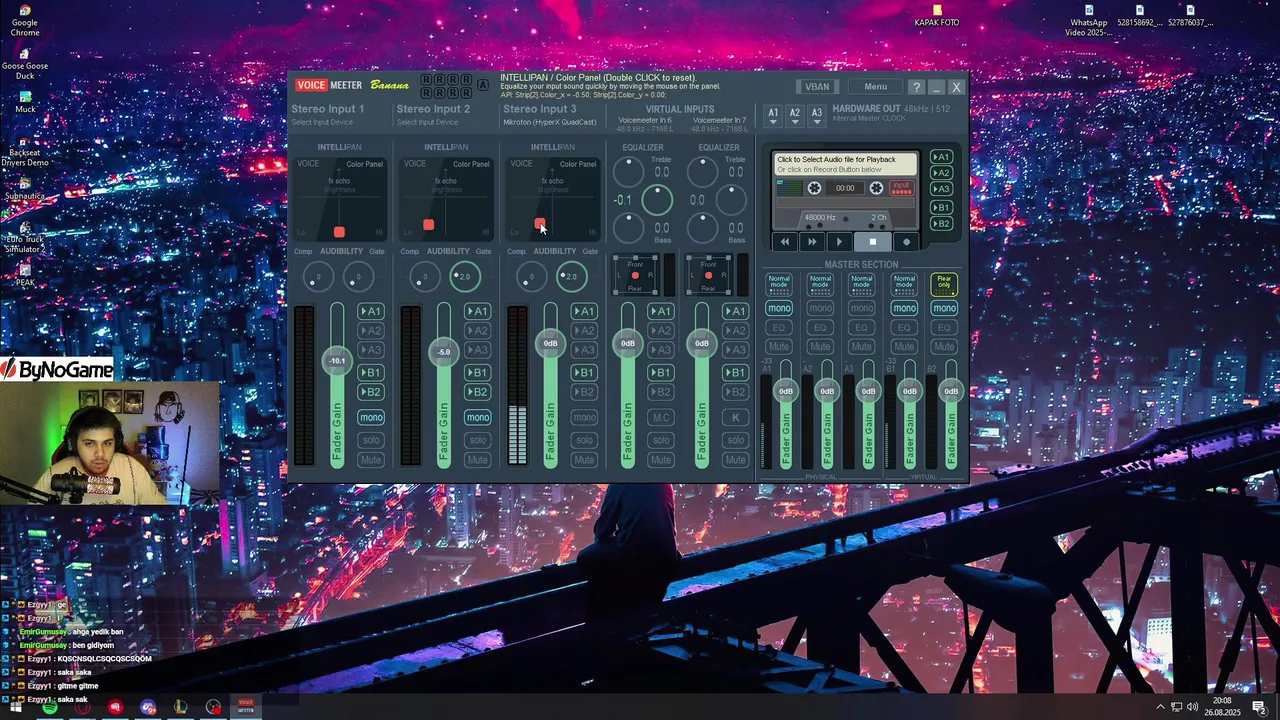Screen dimensions: 1280x720
Task: Open the Subnautica desktop shortcut
Action: point(25,189)
